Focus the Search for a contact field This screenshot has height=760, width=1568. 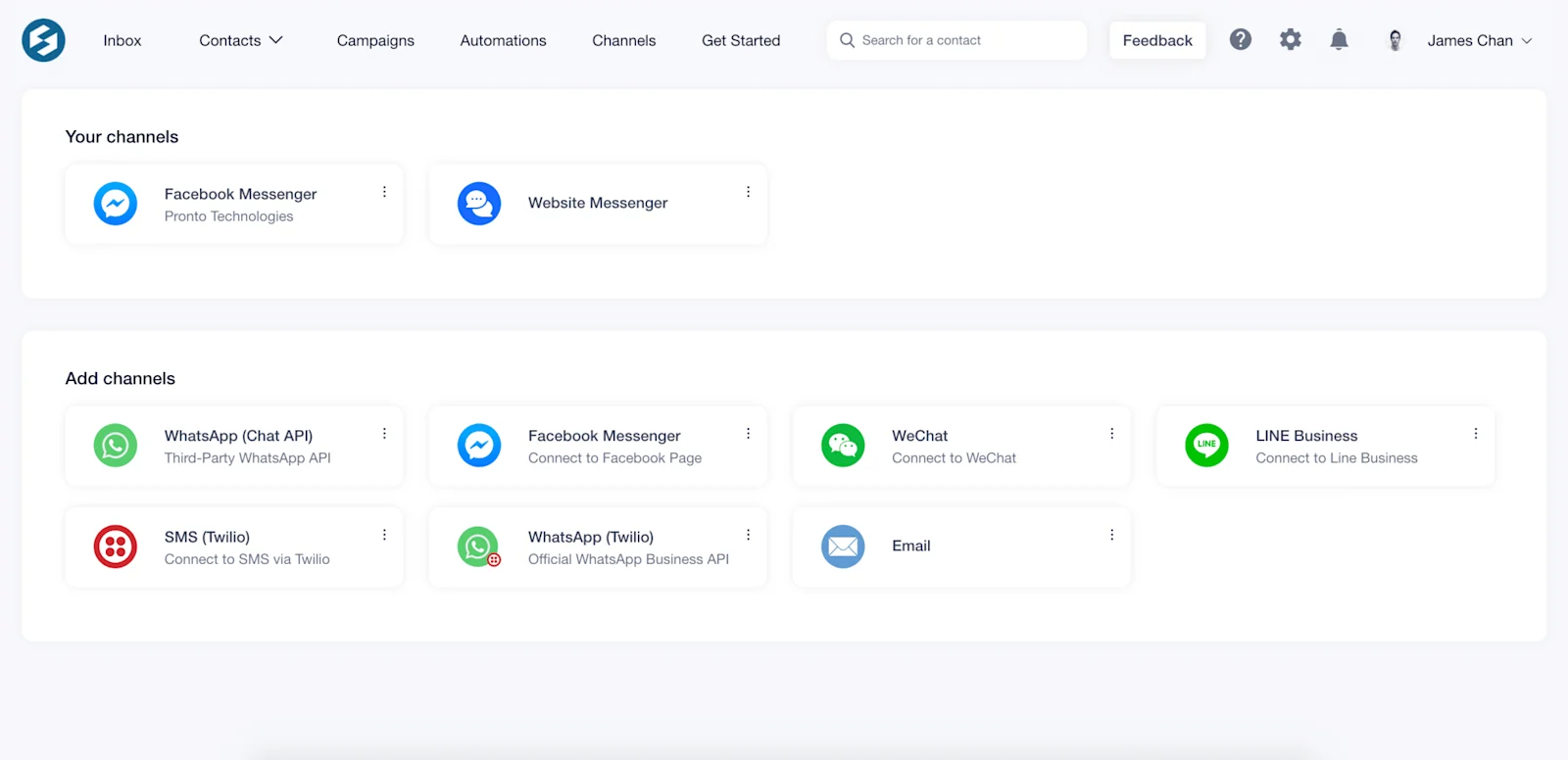coord(956,40)
